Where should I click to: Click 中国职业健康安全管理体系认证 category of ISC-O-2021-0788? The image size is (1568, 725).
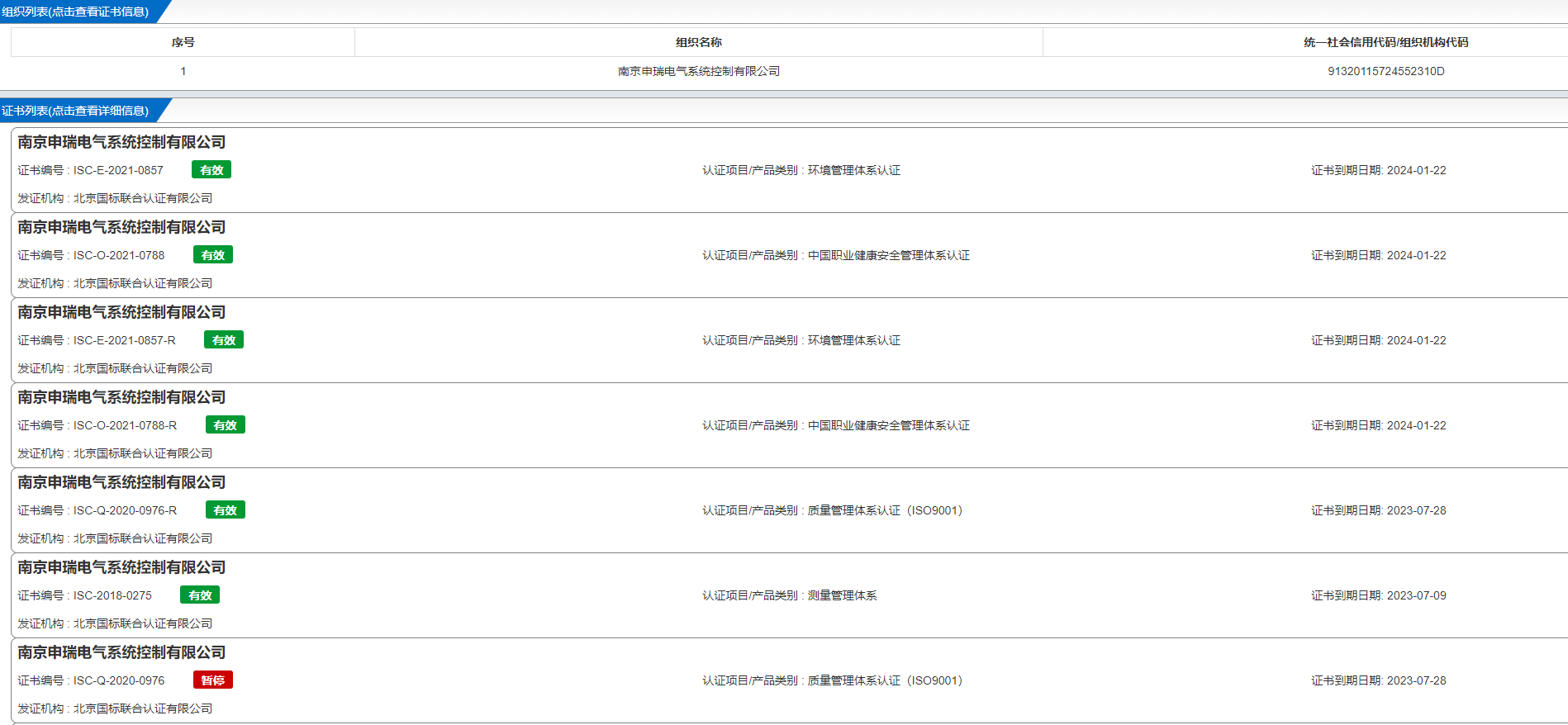click(889, 255)
